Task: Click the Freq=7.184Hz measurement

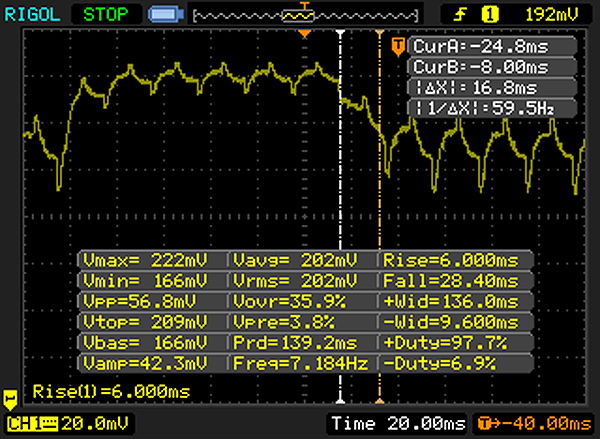Action: point(302,363)
